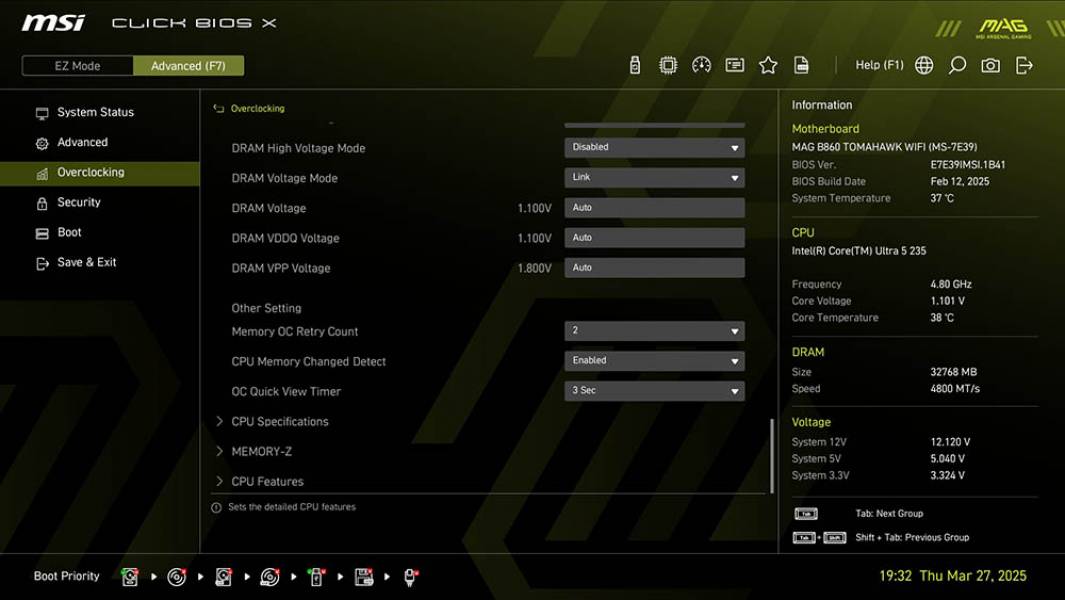
Task: Select floppy disk boot priority icon
Action: tap(364, 577)
